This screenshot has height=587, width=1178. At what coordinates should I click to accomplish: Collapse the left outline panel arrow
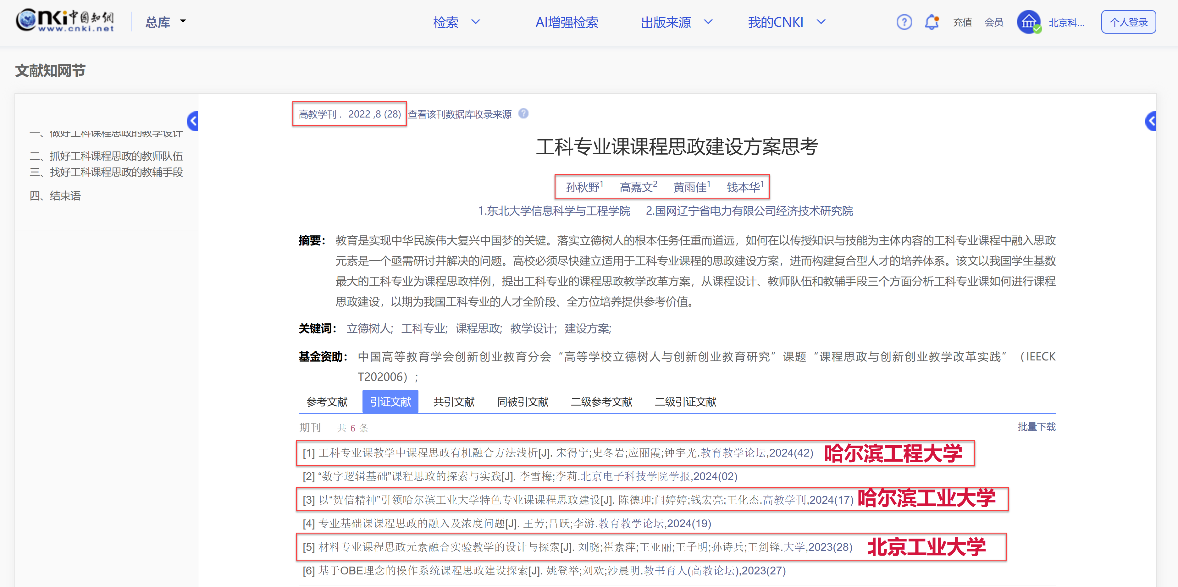pyautogui.click(x=194, y=121)
